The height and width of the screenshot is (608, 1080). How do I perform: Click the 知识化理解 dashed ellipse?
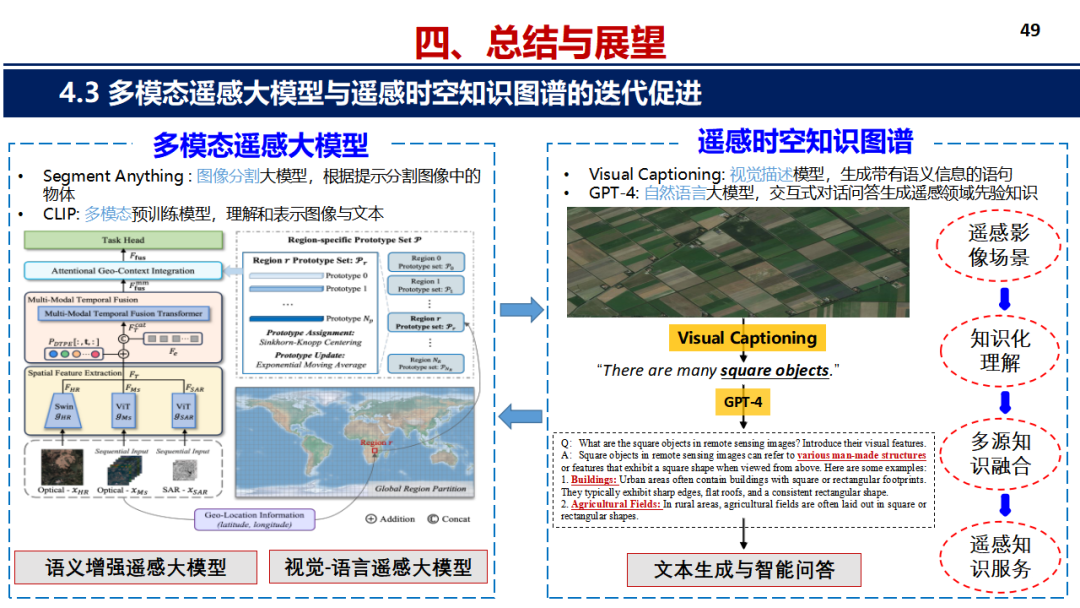click(999, 350)
